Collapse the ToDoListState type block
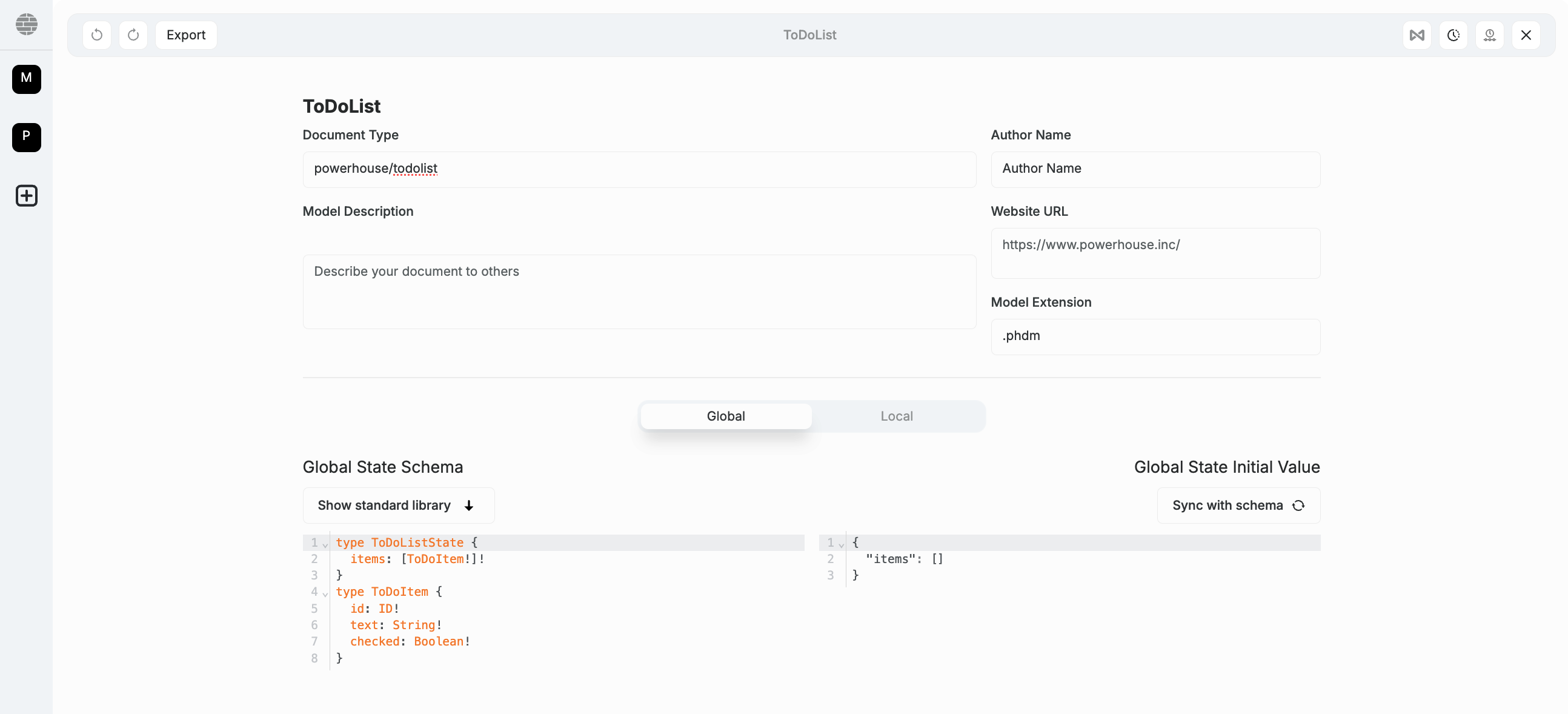This screenshot has height=714, width=1568. (325, 544)
